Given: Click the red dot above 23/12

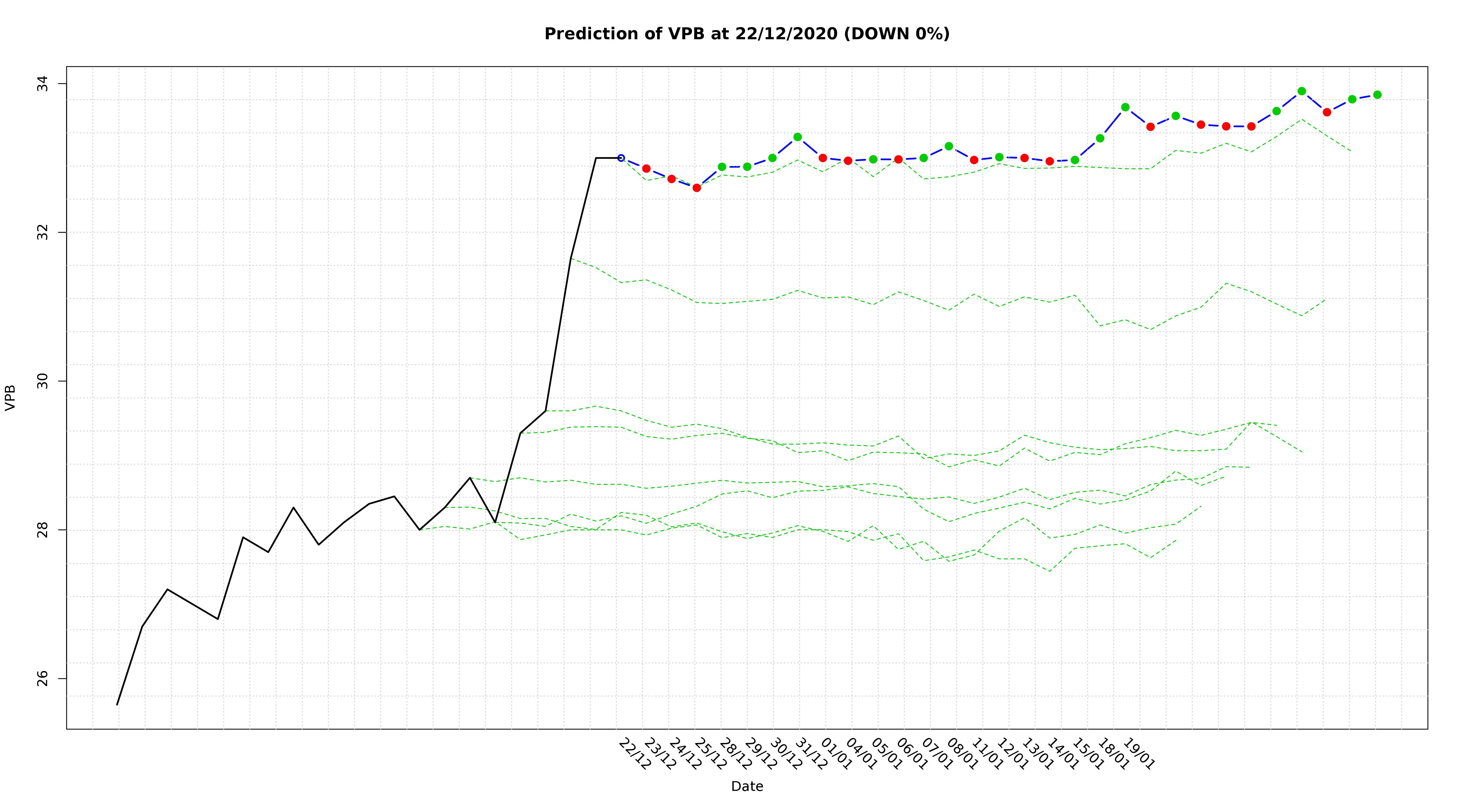Looking at the screenshot, I should 646,169.
